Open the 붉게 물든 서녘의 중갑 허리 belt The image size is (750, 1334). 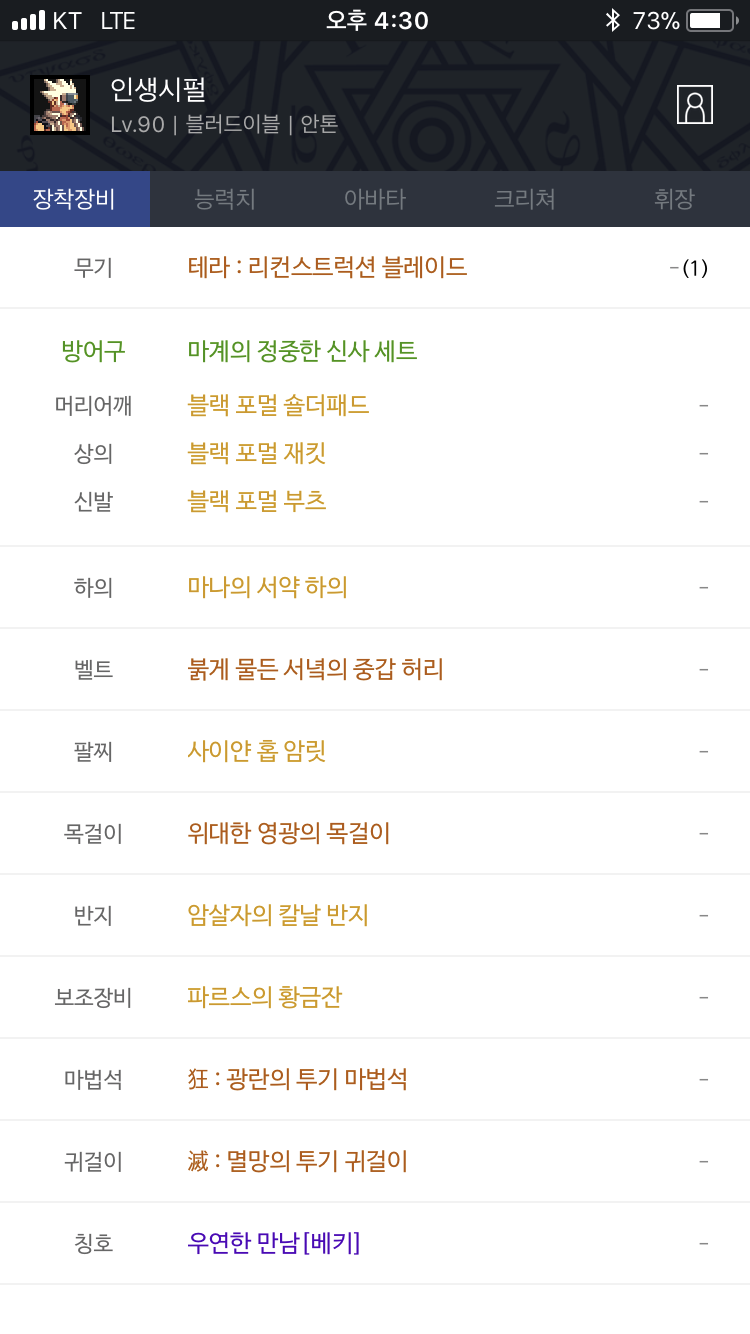point(315,669)
